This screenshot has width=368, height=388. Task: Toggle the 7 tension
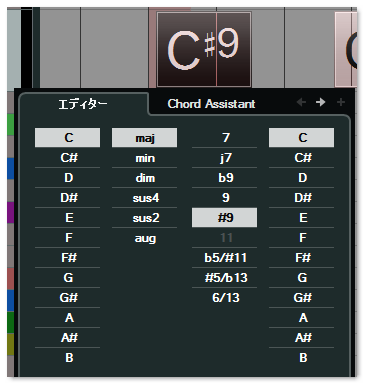point(224,137)
